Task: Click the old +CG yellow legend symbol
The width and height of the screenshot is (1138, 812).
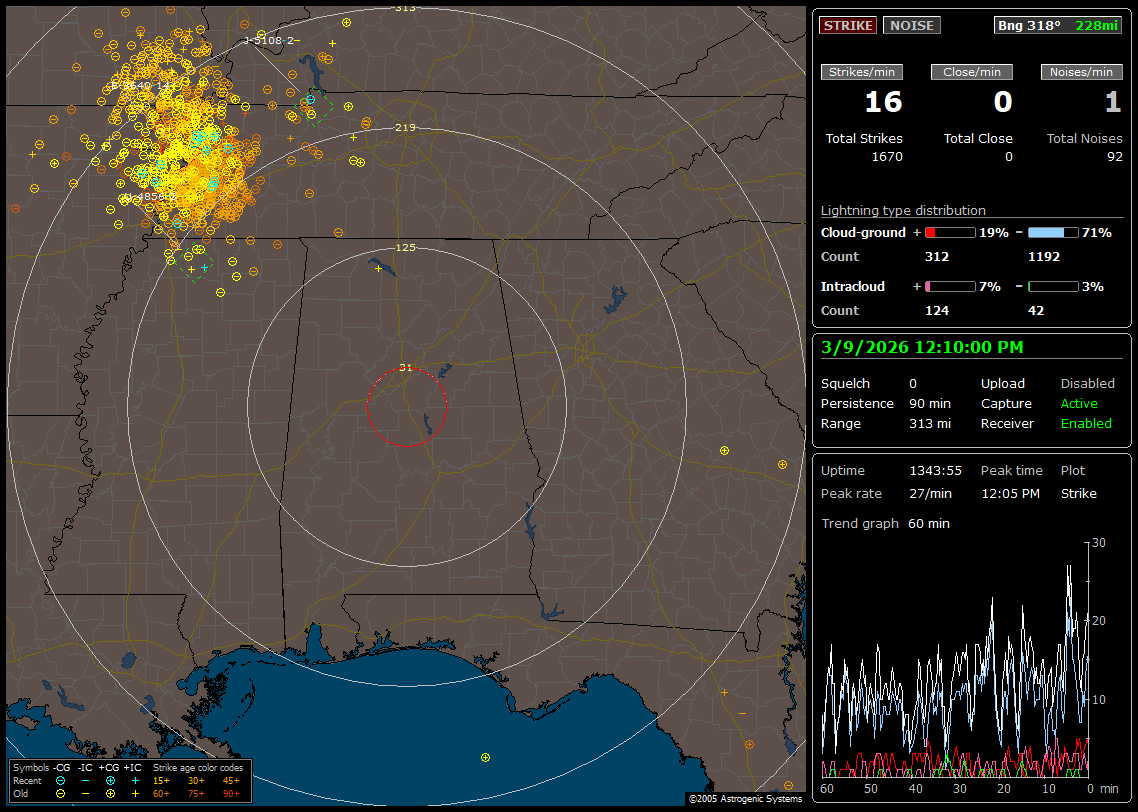Action: tap(110, 793)
